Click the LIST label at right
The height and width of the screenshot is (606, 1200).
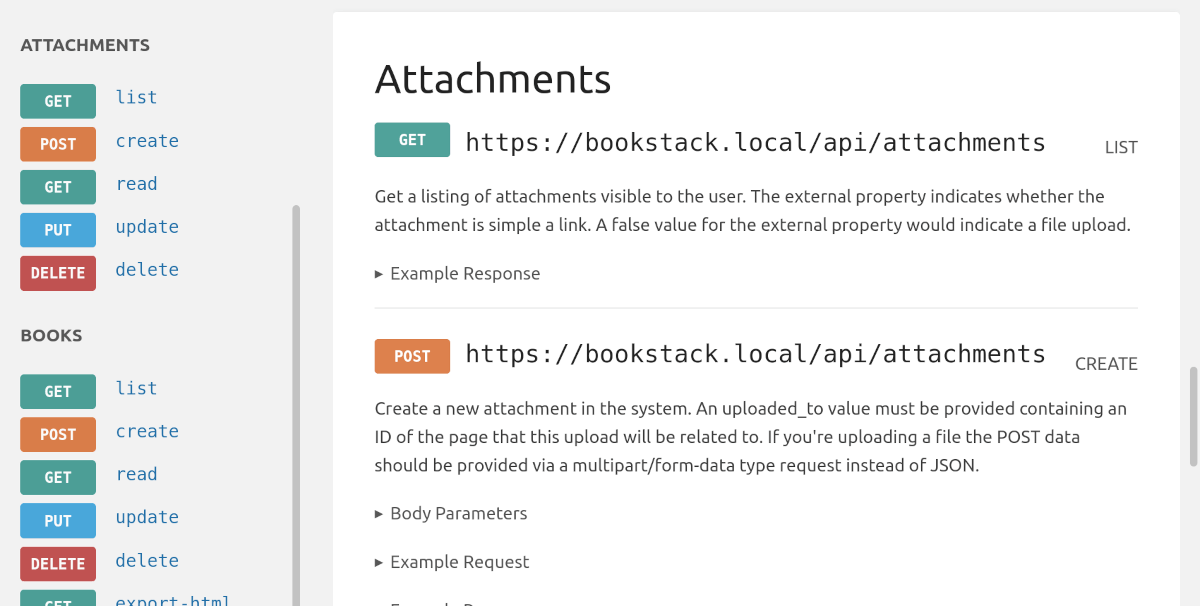(1121, 147)
